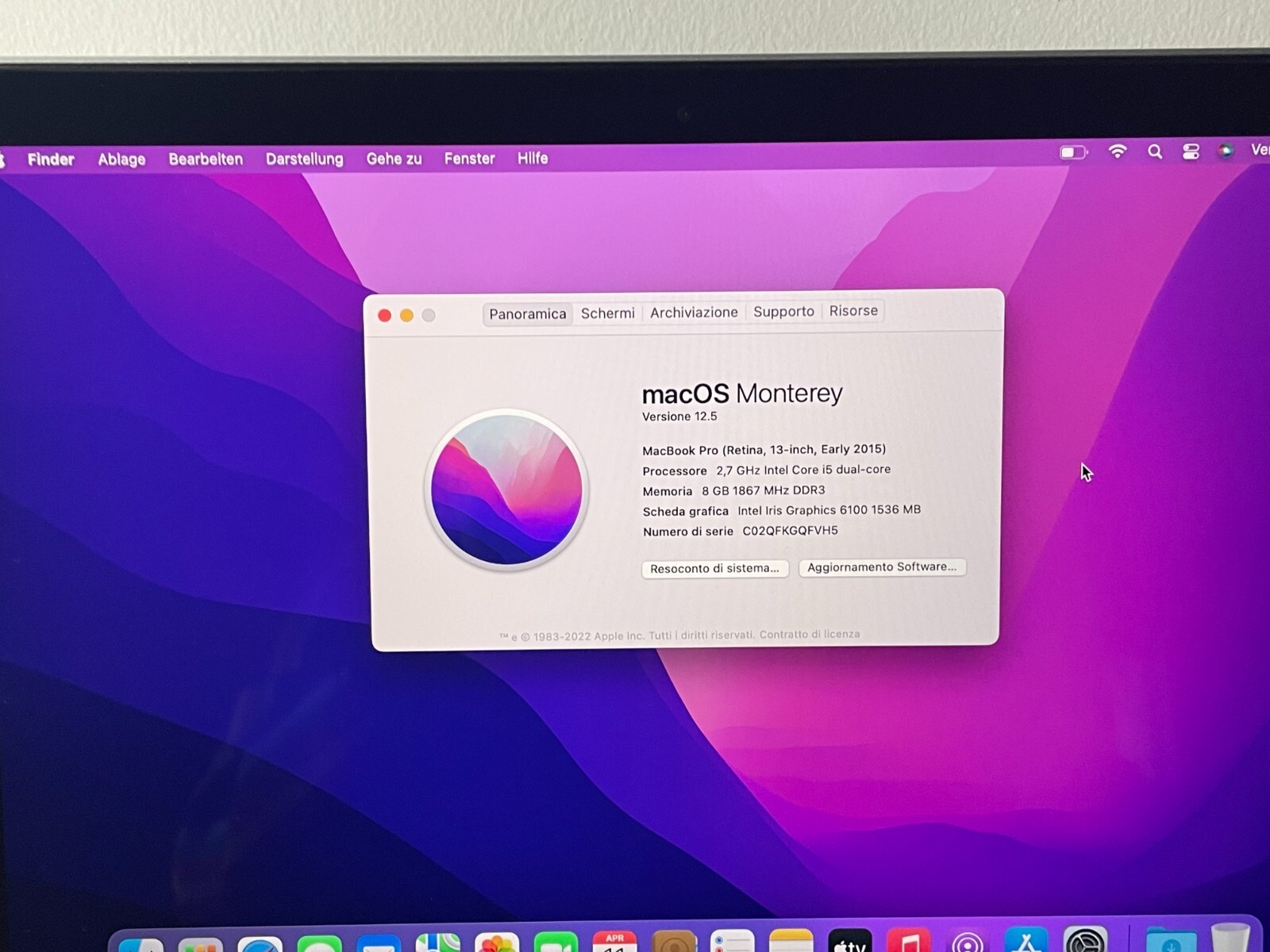The image size is (1270, 952).
Task: Open the Gehe zu menu
Action: tap(394, 159)
